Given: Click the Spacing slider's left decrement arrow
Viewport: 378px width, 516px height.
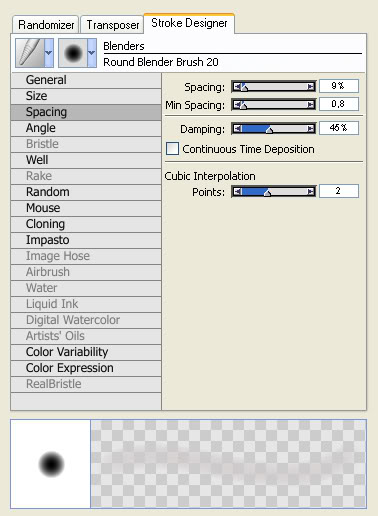Looking at the screenshot, I should click(x=237, y=87).
